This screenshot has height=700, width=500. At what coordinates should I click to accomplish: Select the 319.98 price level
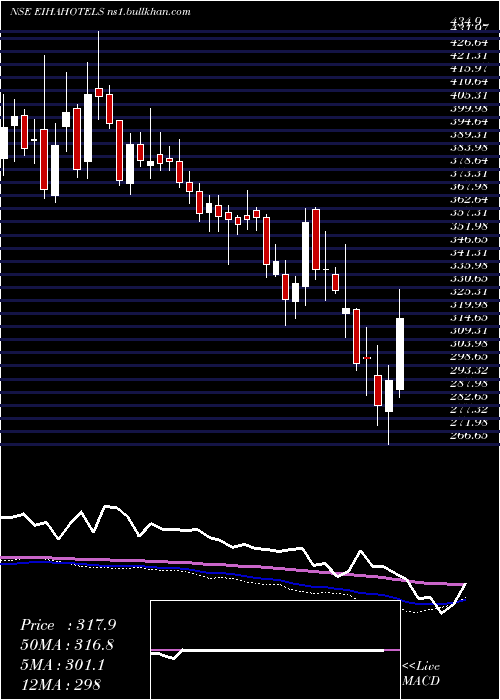pos(467,304)
